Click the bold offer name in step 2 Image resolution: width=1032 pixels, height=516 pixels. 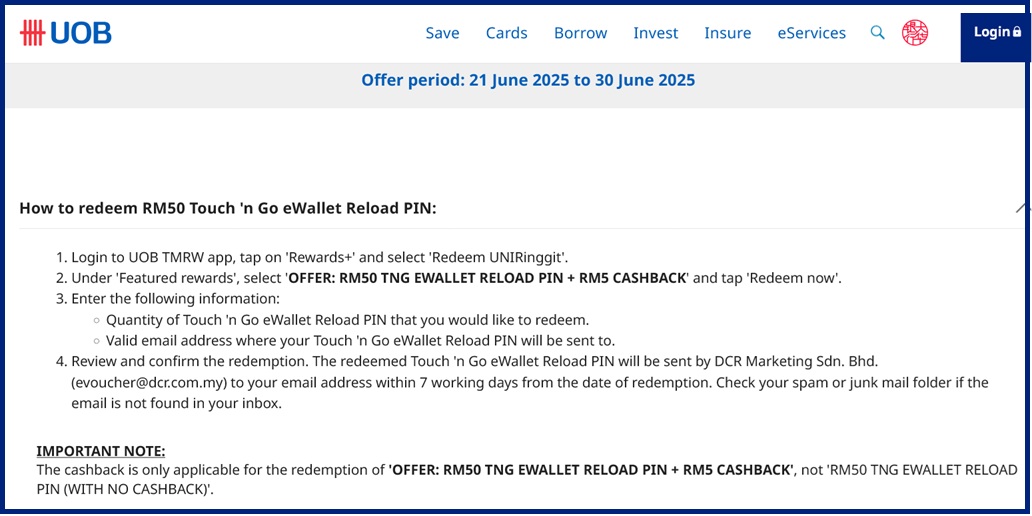point(487,278)
